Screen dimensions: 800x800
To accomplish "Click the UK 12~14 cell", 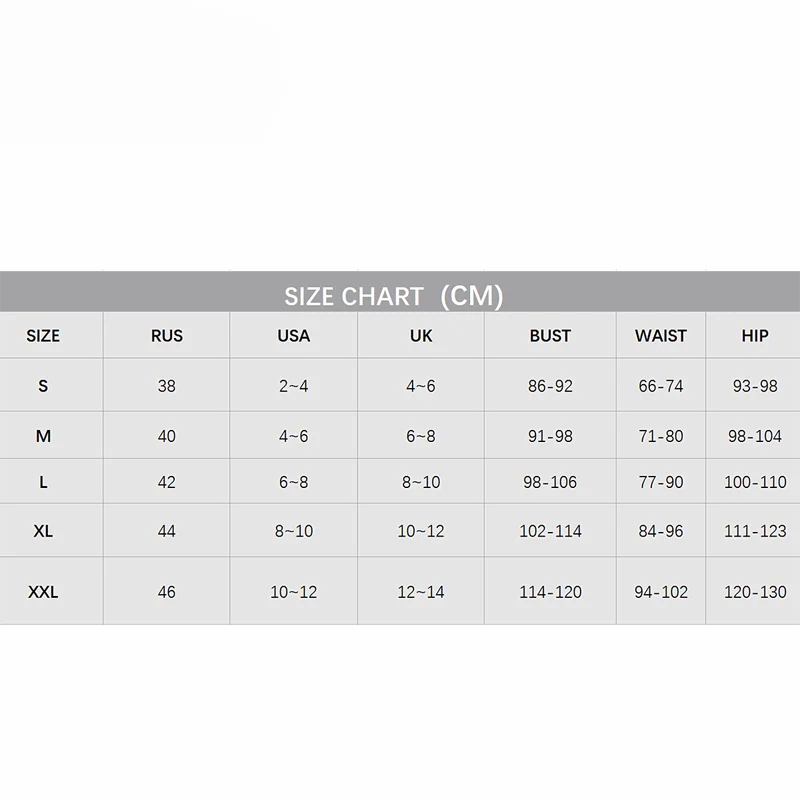I will (x=421, y=592).
